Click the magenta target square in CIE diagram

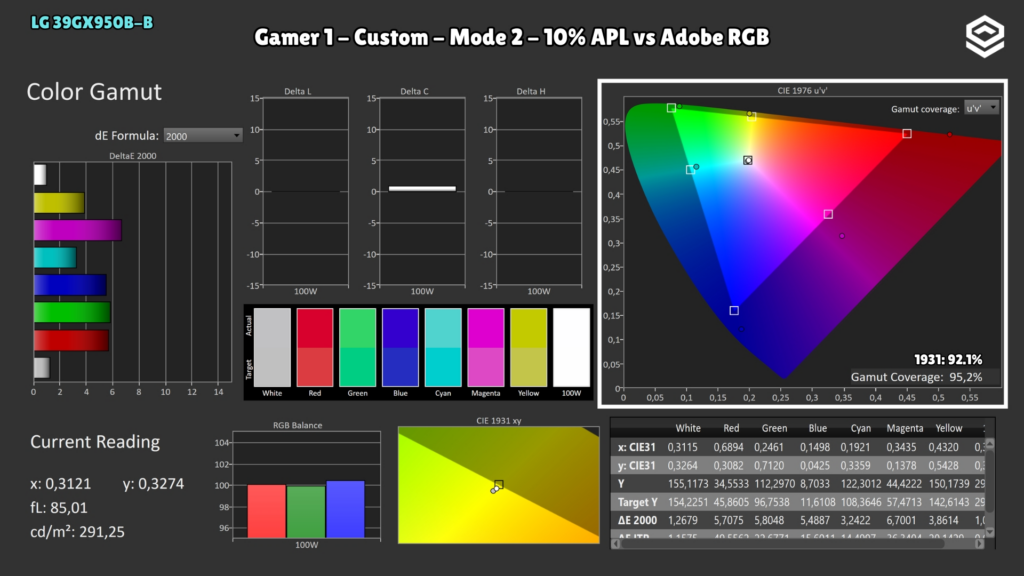[x=828, y=214]
